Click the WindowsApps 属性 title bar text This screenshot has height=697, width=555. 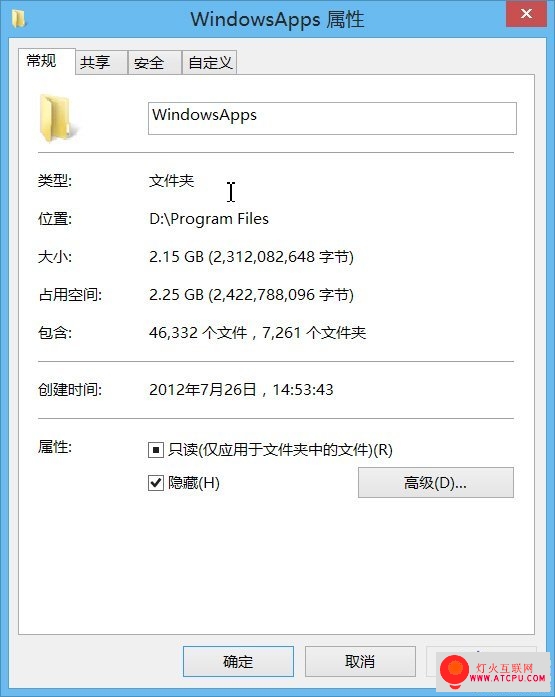pyautogui.click(x=277, y=20)
